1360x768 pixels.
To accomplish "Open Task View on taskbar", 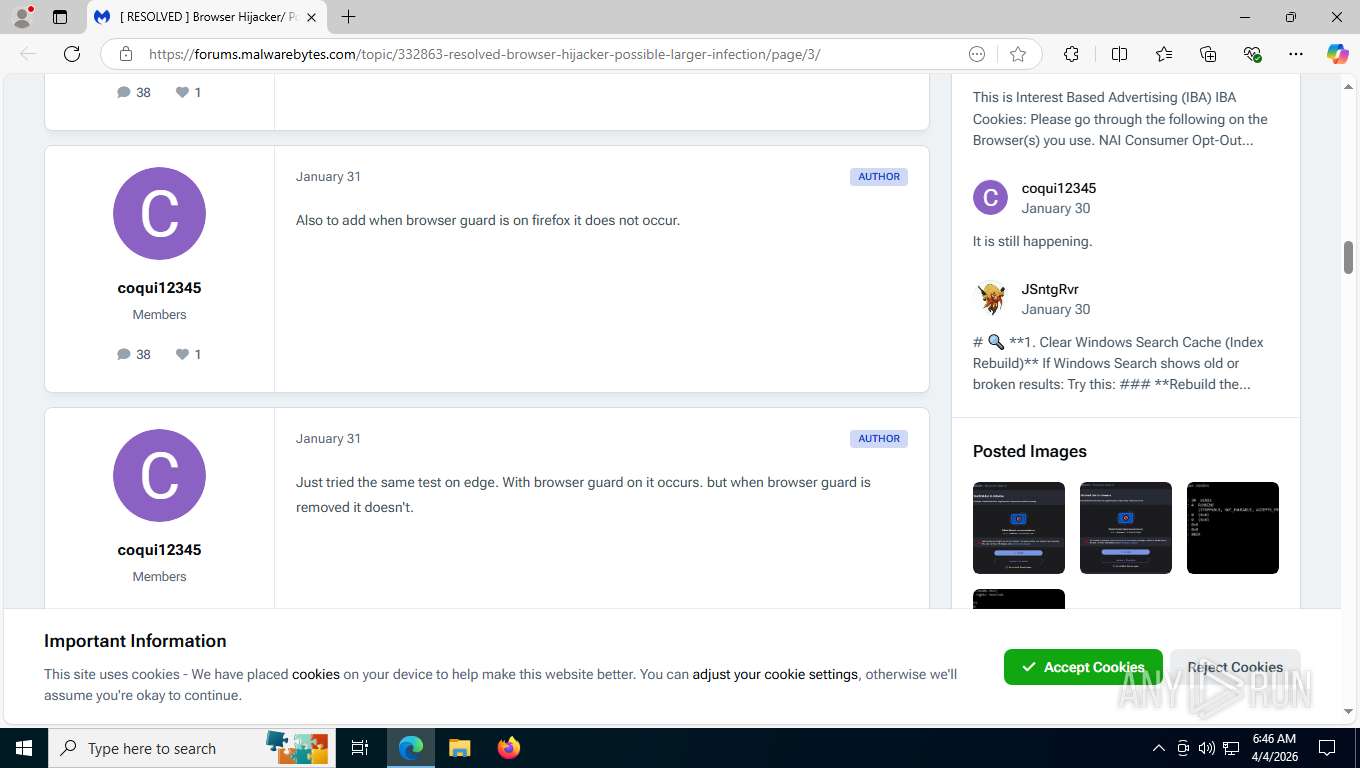I will (x=360, y=748).
